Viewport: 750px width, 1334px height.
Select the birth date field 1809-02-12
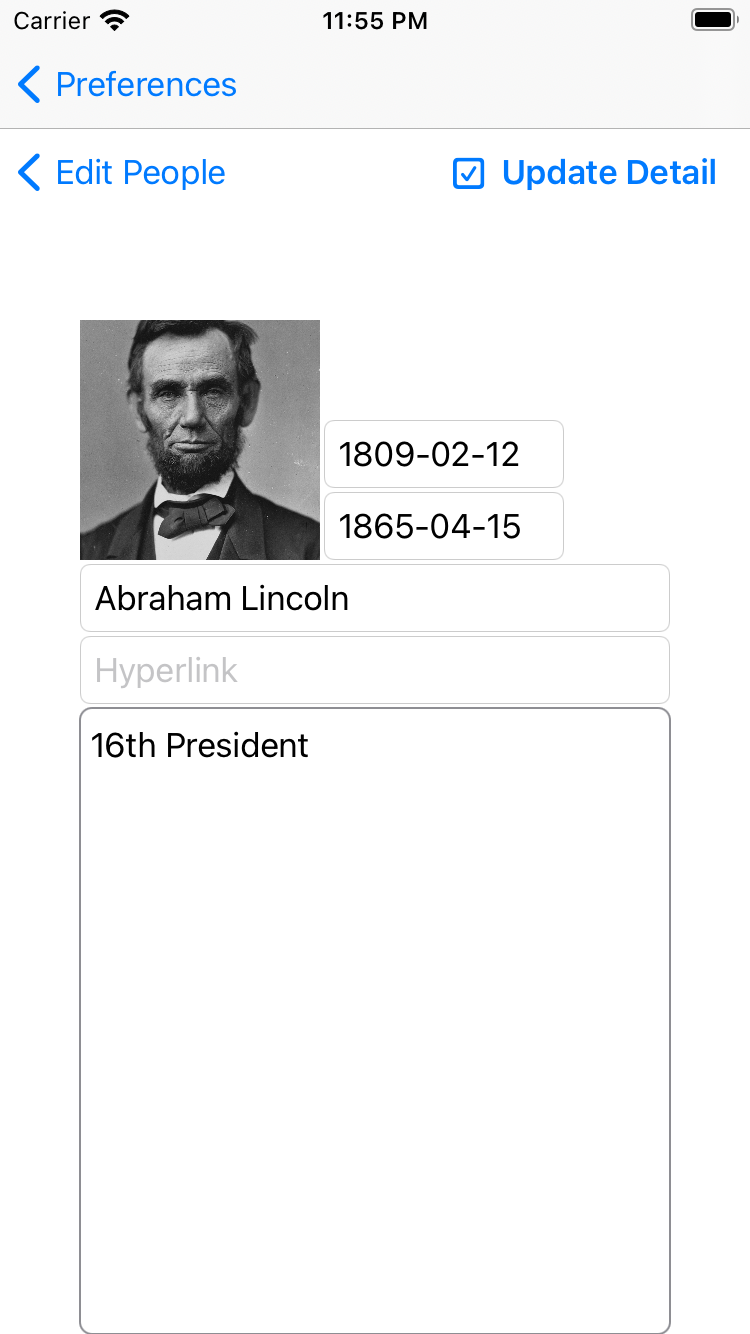[444, 454]
